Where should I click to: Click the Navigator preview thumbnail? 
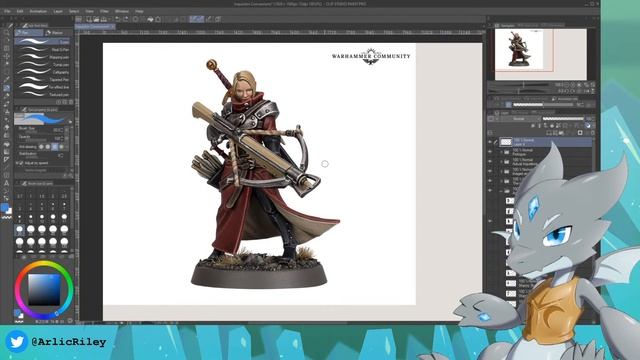click(540, 54)
